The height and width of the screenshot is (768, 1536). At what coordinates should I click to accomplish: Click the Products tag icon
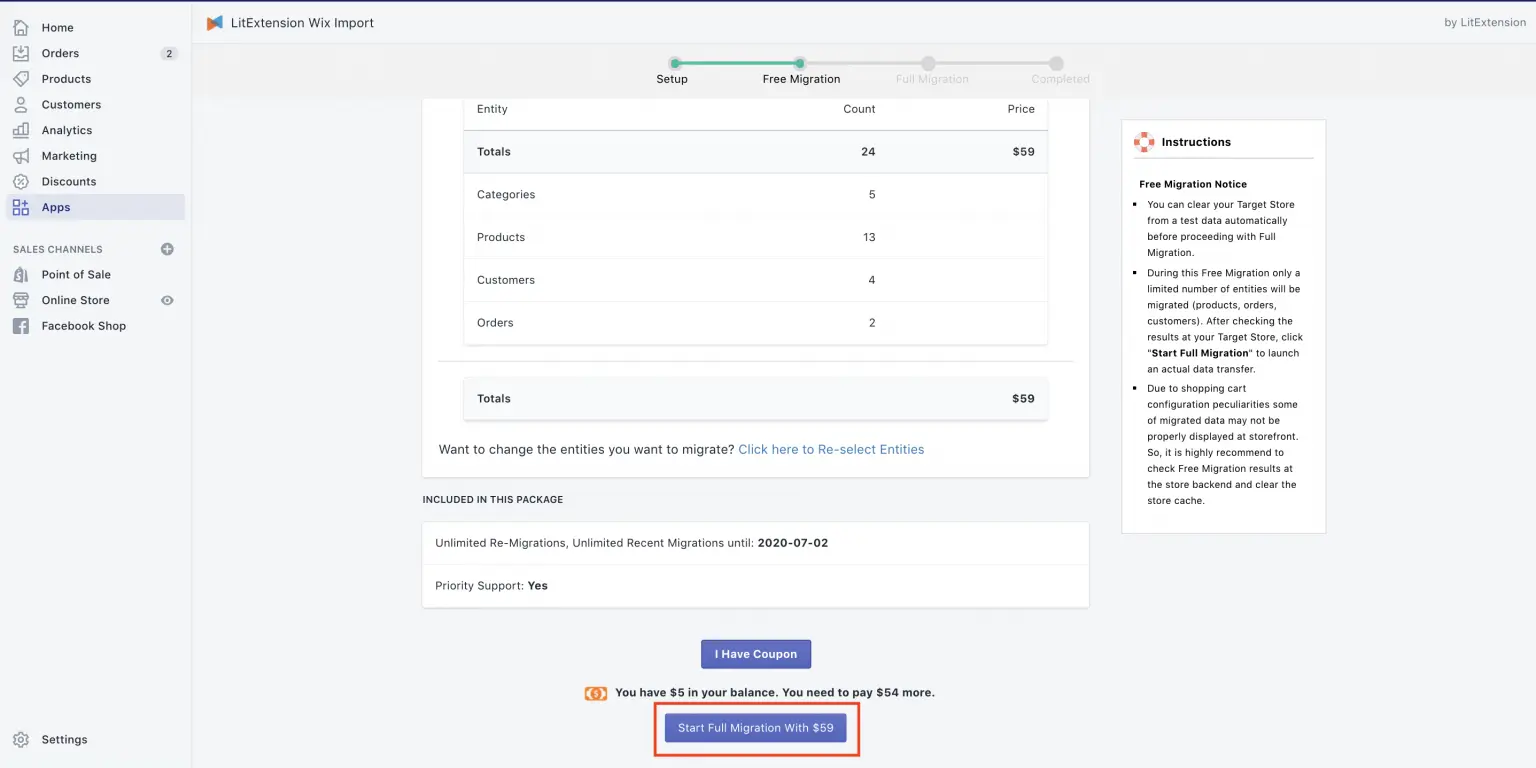click(21, 79)
